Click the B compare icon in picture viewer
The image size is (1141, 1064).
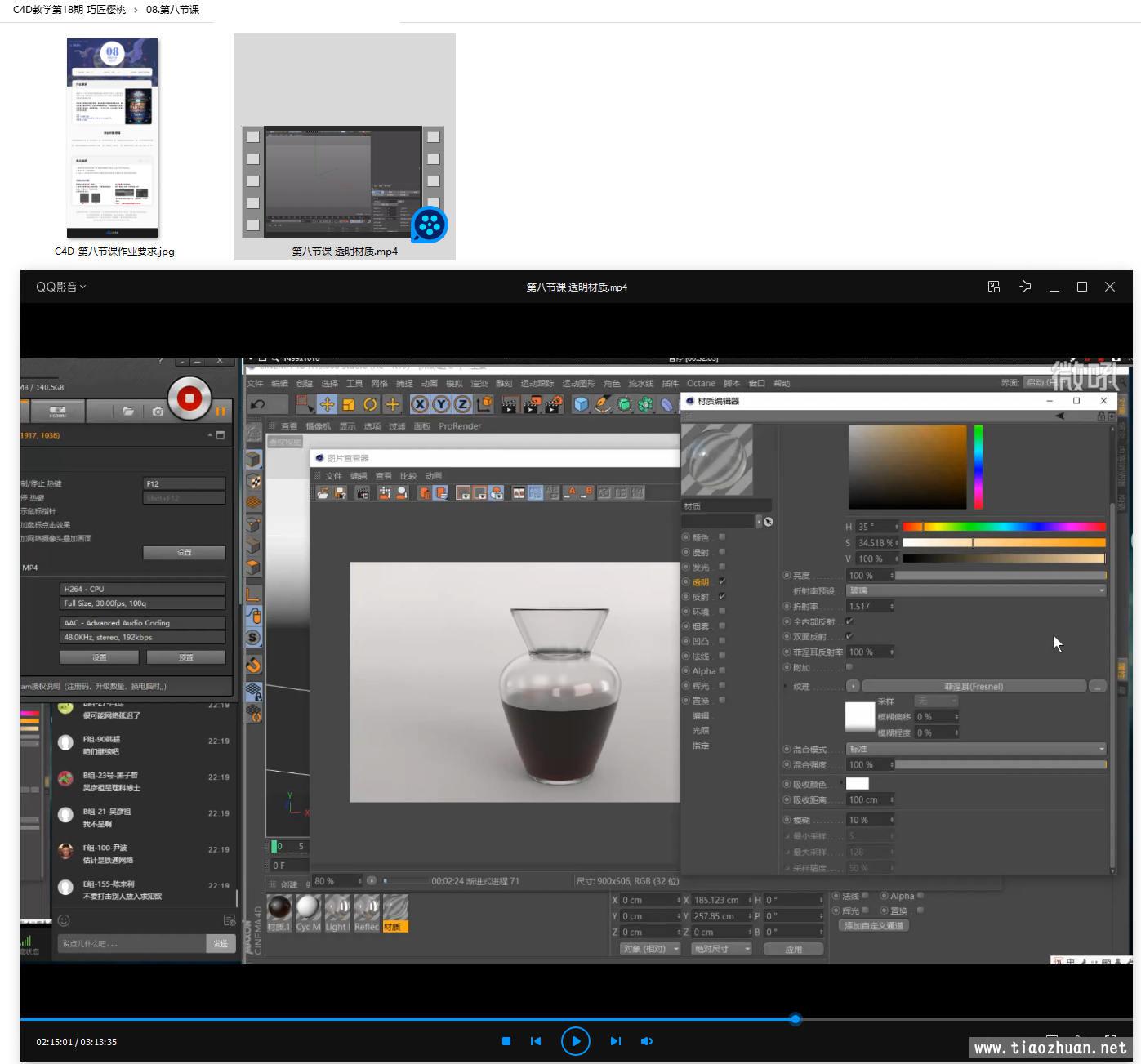pyautogui.click(x=587, y=492)
